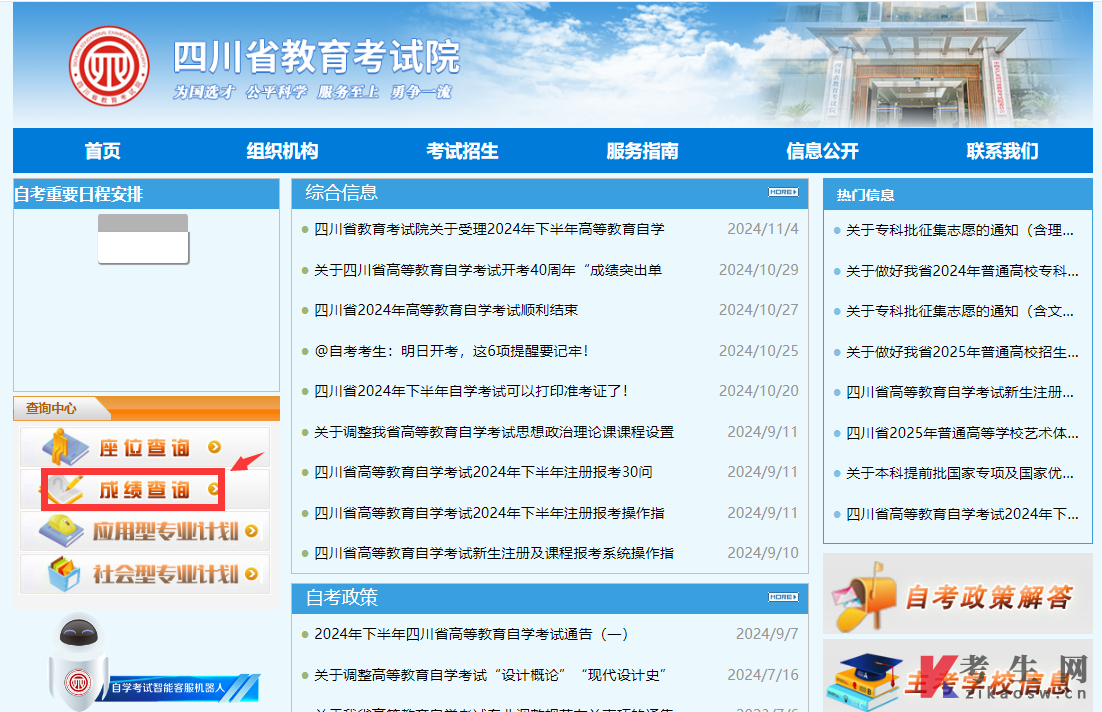Click the orange arrow icon on 社会型专业计划
1102x712 pixels.
pos(252,574)
